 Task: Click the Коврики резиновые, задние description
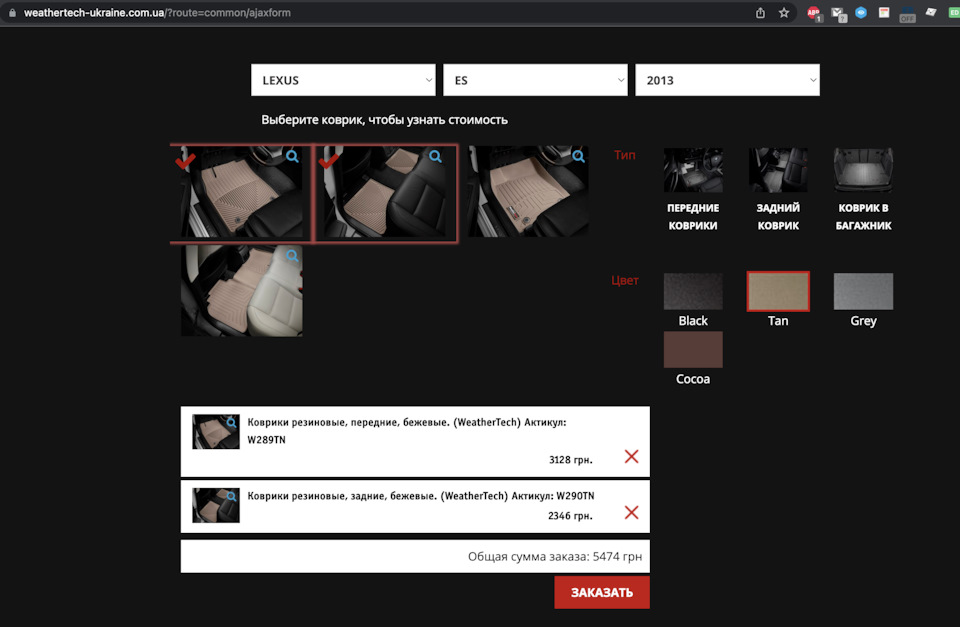point(421,496)
